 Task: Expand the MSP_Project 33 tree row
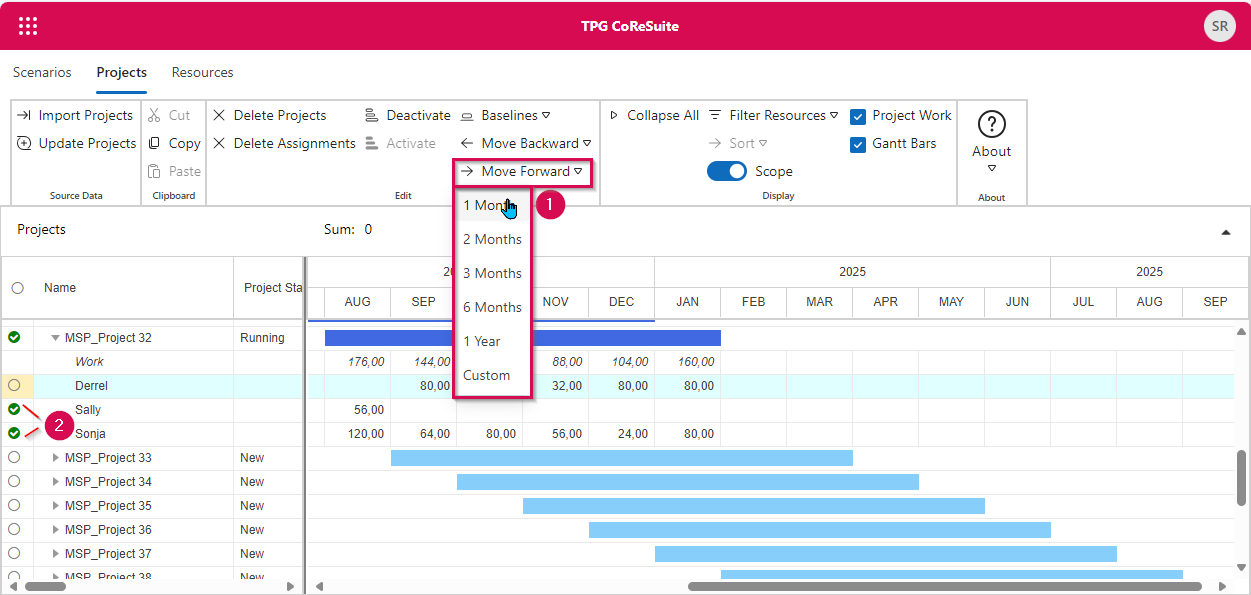(x=56, y=458)
